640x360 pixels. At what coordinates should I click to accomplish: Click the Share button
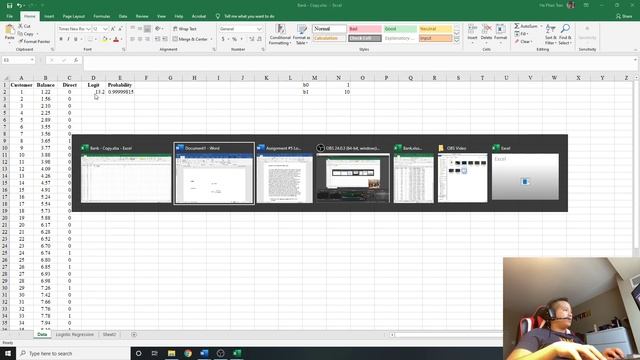(624, 16)
